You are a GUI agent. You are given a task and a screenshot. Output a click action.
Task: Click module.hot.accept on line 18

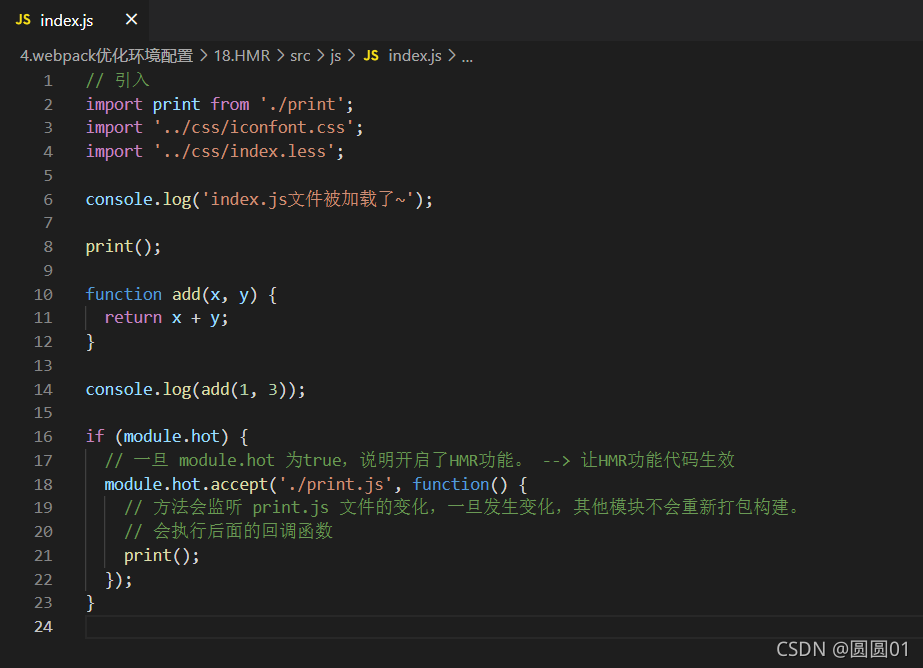pyautogui.click(x=186, y=484)
